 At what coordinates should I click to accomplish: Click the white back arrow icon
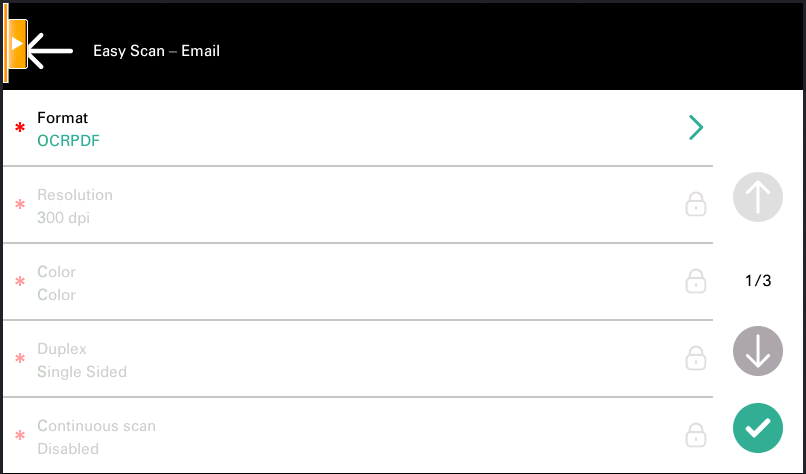pyautogui.click(x=50, y=49)
